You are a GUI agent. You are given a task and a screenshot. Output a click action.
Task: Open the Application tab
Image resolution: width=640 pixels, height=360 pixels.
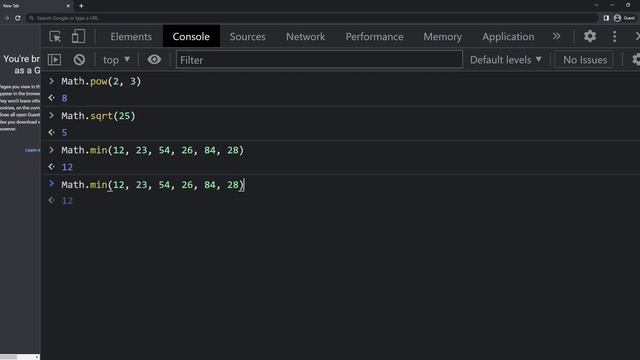508,37
